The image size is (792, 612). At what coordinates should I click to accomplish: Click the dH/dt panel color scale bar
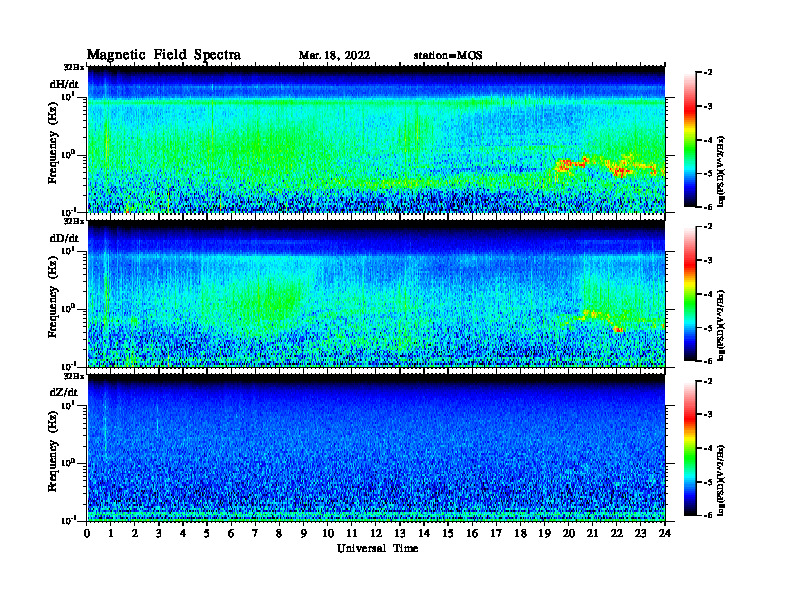pyautogui.click(x=690, y=140)
